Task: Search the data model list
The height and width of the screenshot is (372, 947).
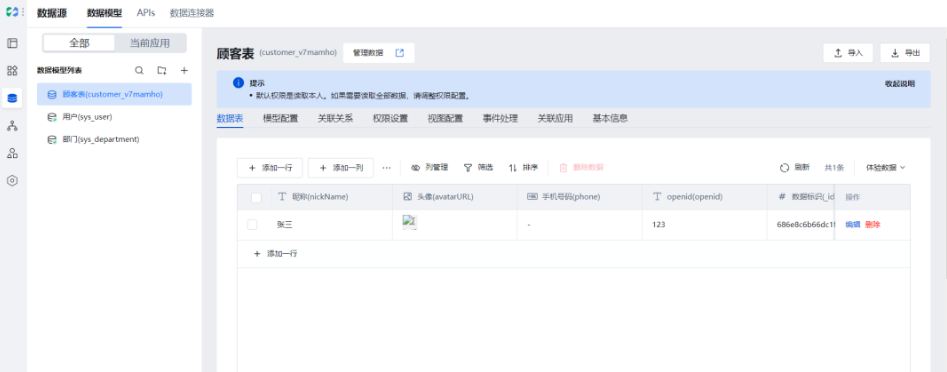Action: [139, 71]
